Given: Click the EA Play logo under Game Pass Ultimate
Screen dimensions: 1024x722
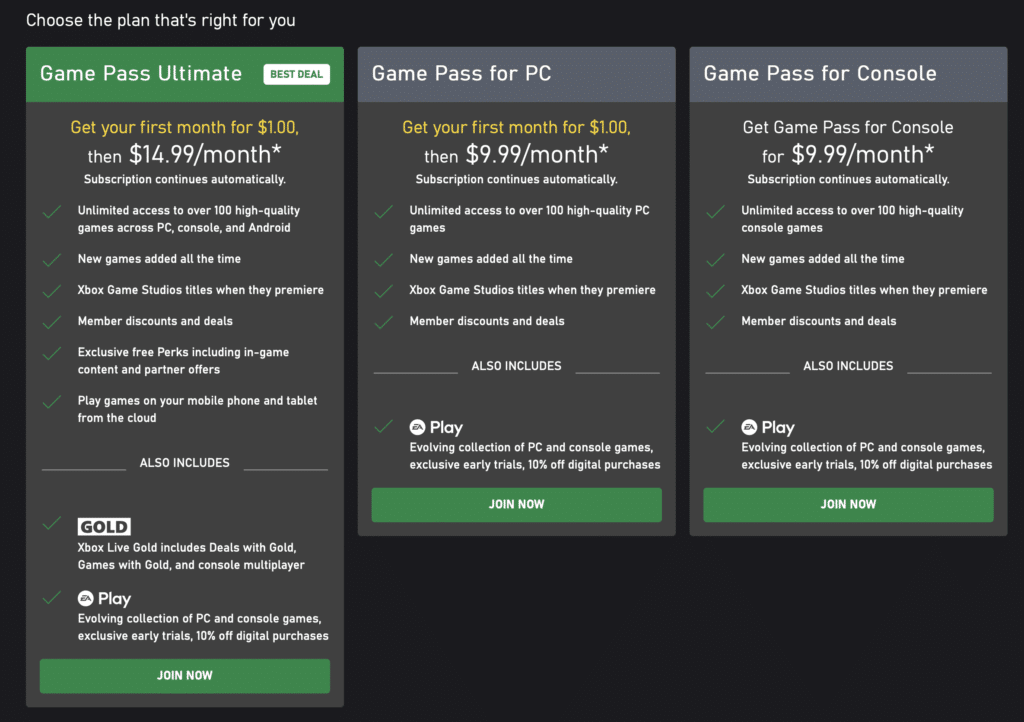Looking at the screenshot, I should click(104, 598).
